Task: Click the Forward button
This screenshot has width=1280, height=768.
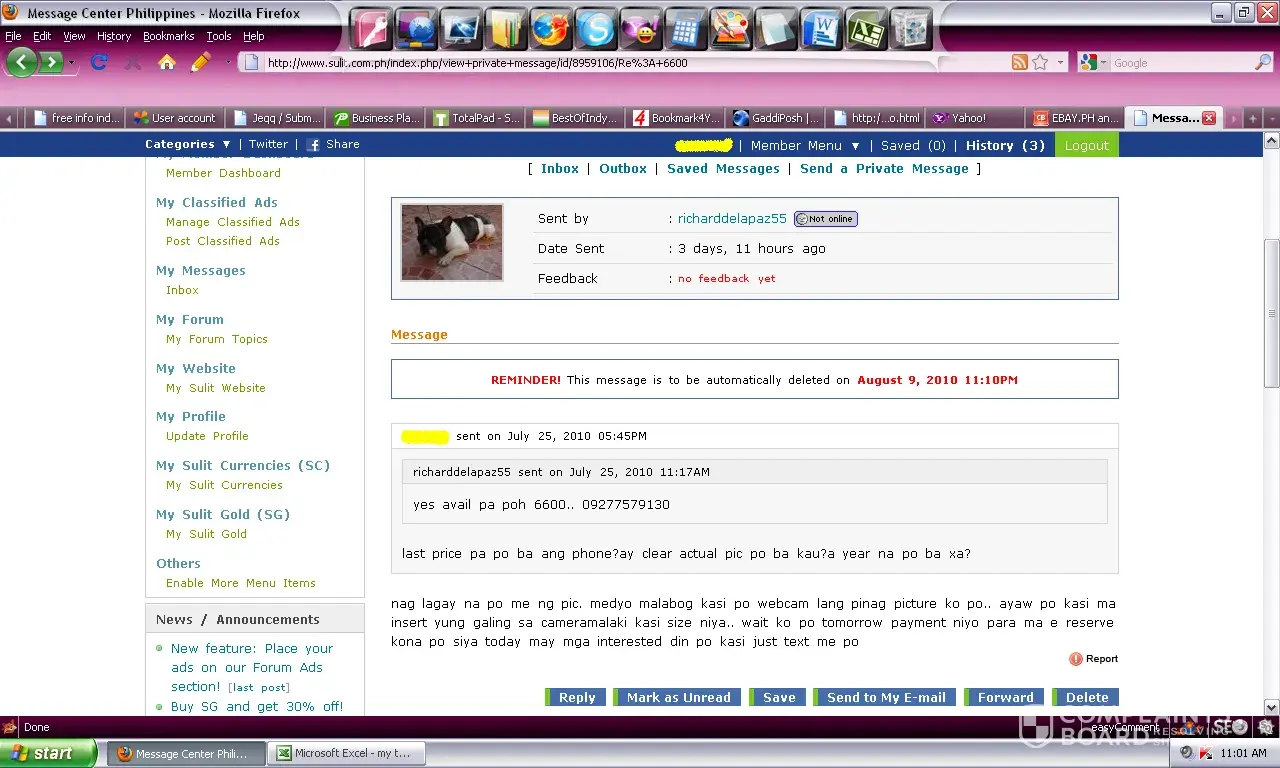Action: 1005,698
